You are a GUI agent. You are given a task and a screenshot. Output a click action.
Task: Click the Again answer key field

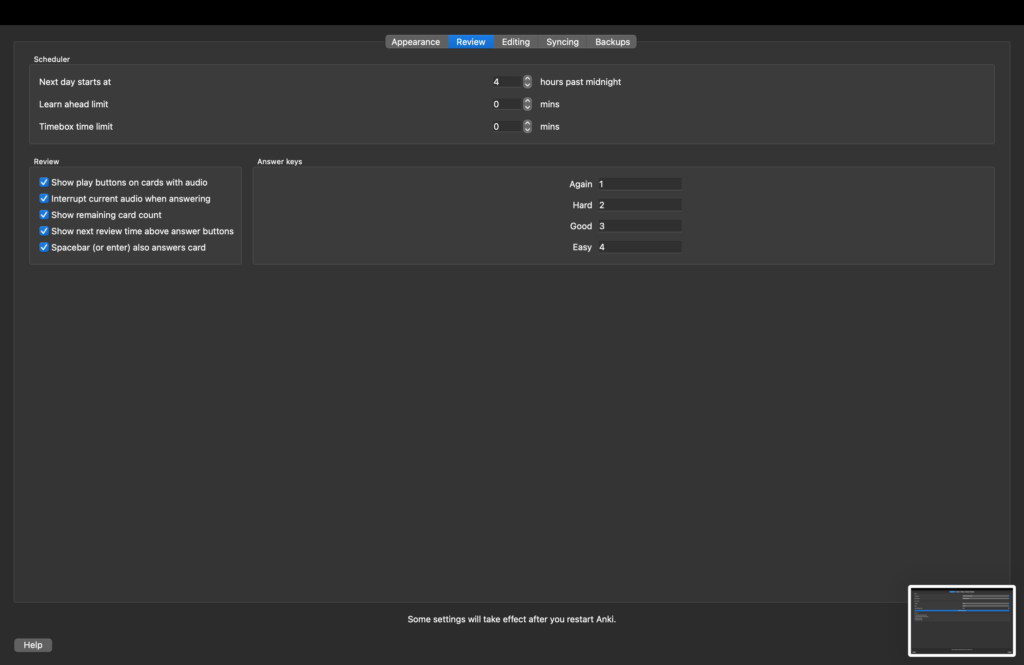tap(639, 184)
